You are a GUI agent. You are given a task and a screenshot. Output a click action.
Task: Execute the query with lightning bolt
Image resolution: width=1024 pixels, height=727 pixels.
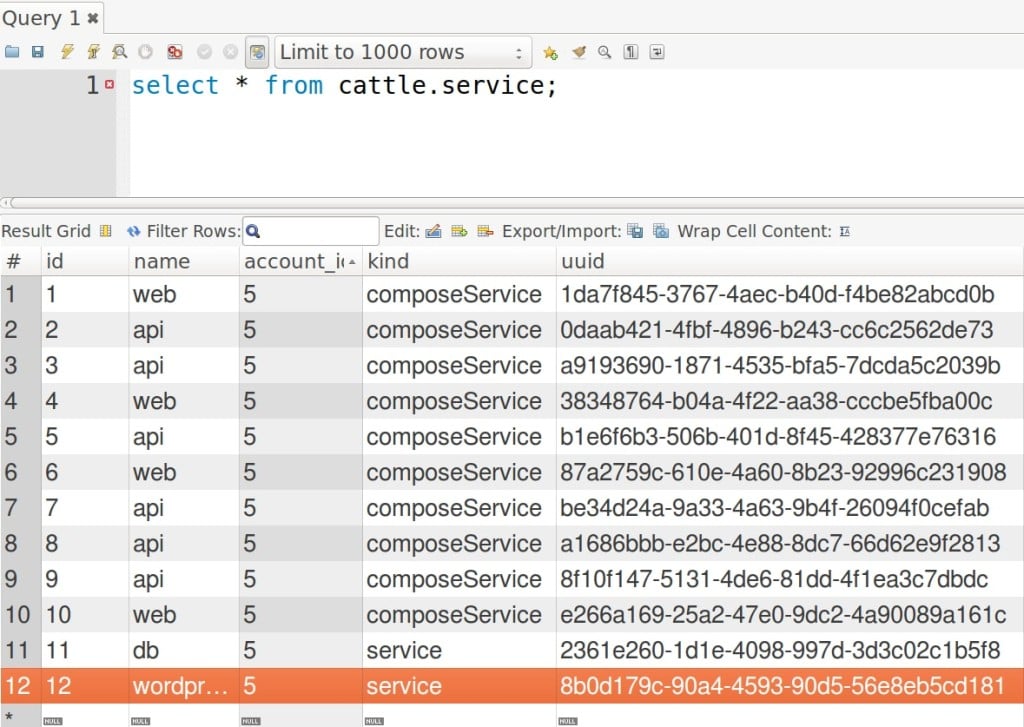coord(67,52)
